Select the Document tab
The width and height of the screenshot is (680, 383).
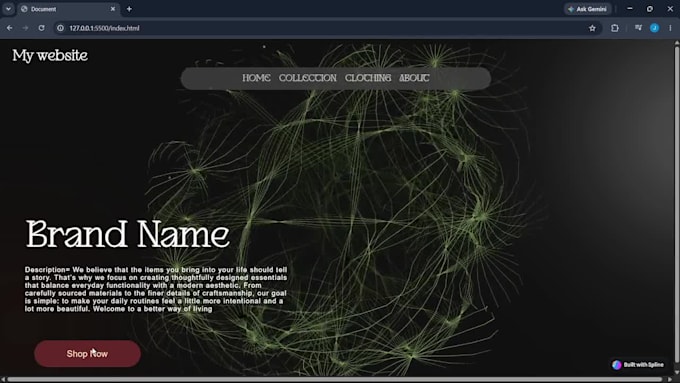(69, 9)
